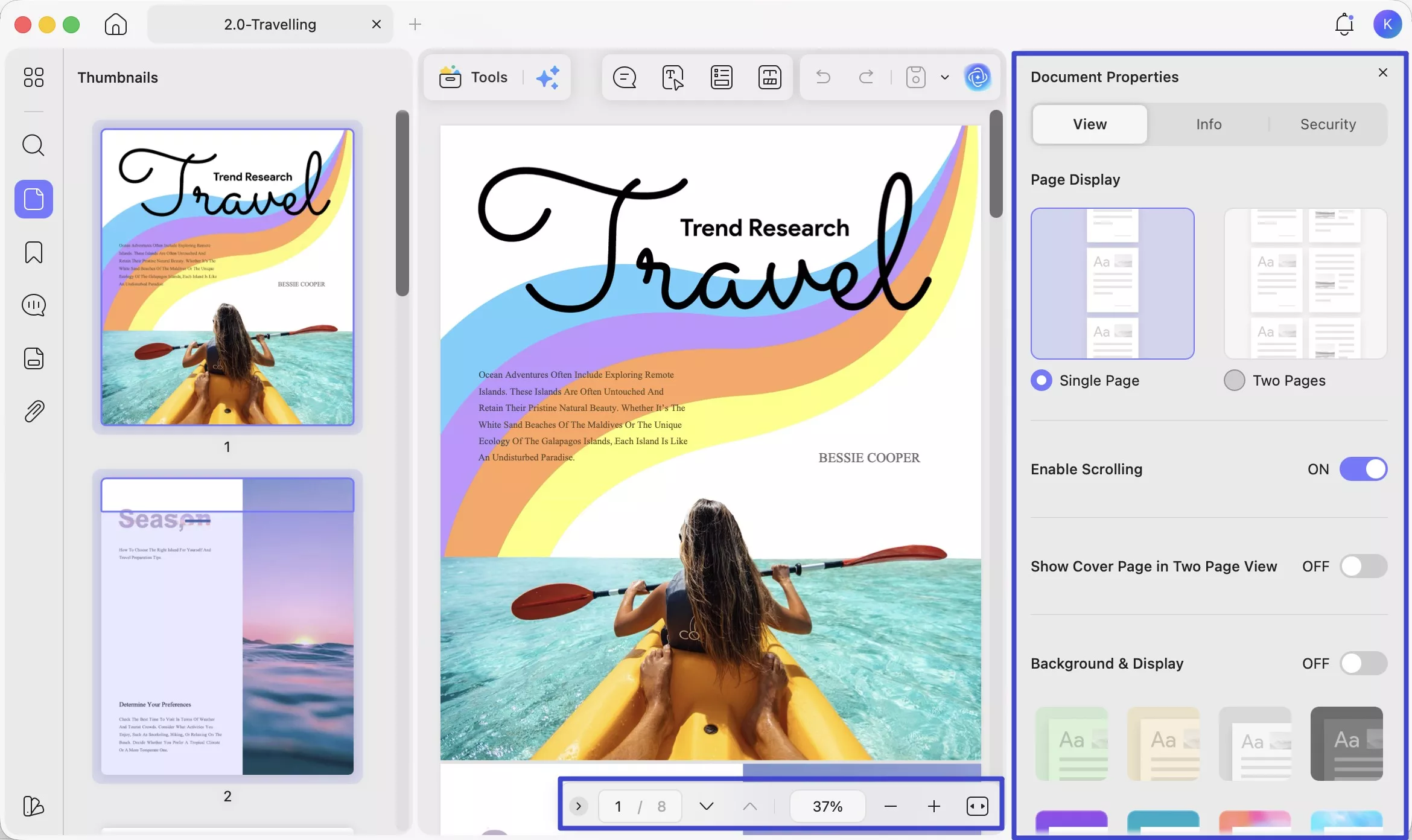Switch to the Info tab

click(x=1209, y=124)
